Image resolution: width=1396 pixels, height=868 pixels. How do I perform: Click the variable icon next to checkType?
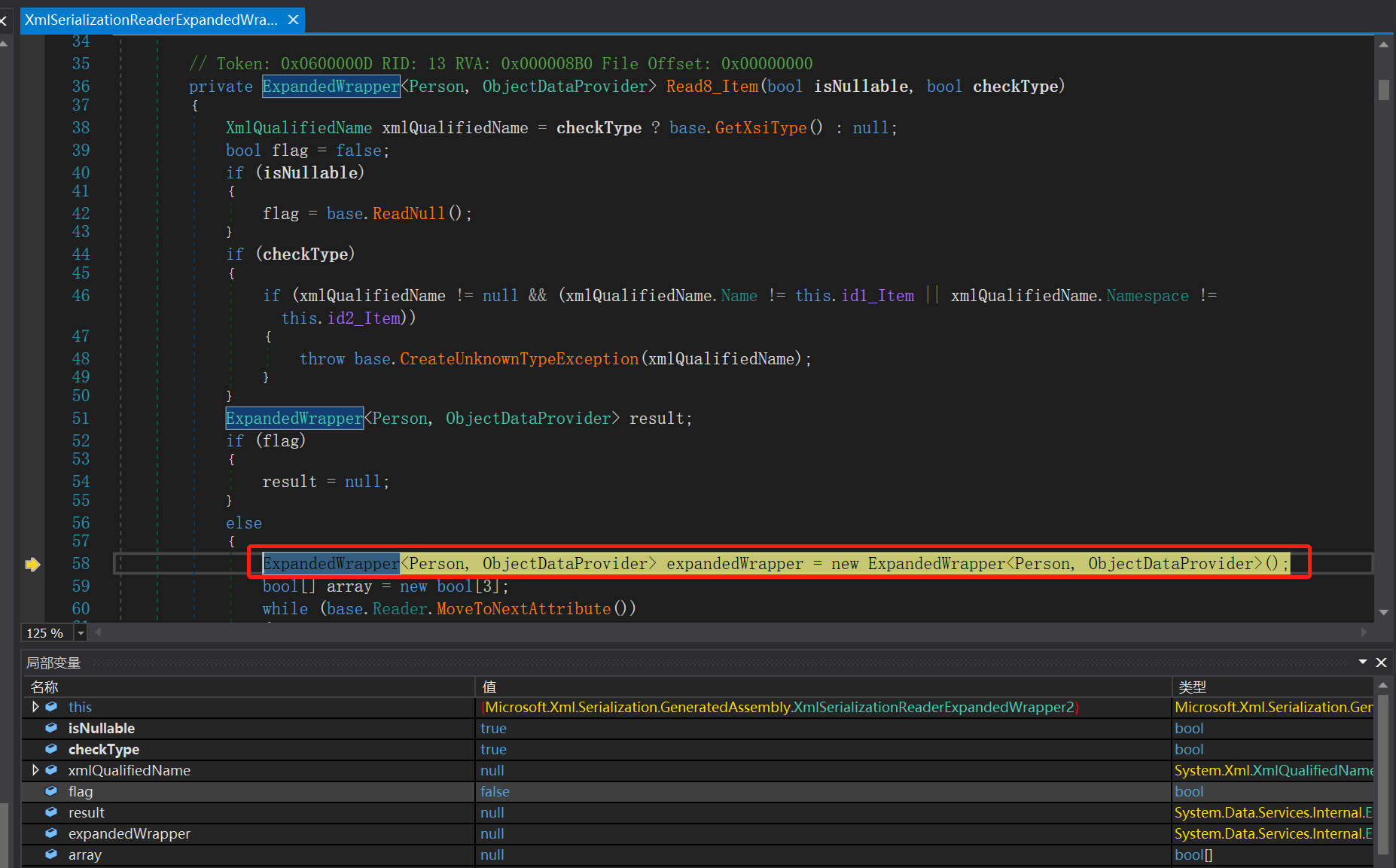(x=51, y=749)
